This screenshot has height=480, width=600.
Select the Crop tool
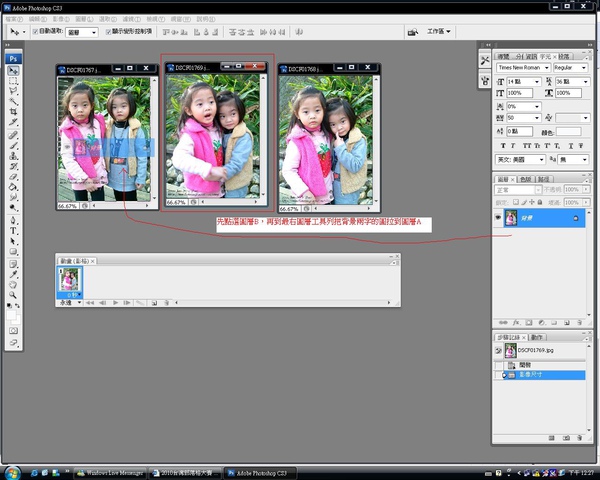tap(13, 112)
